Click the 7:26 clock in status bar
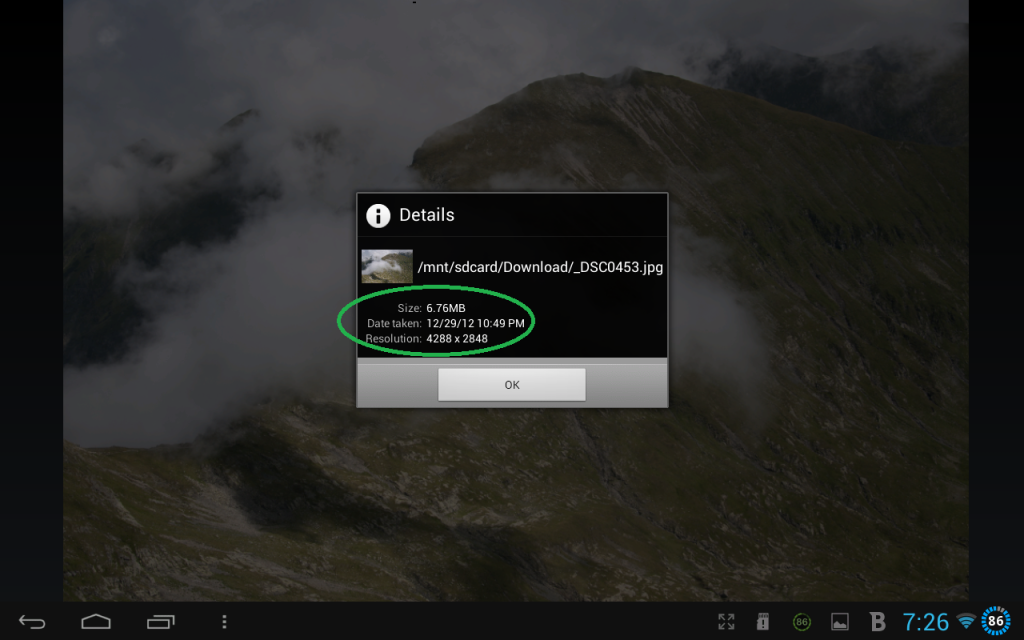 coord(925,622)
